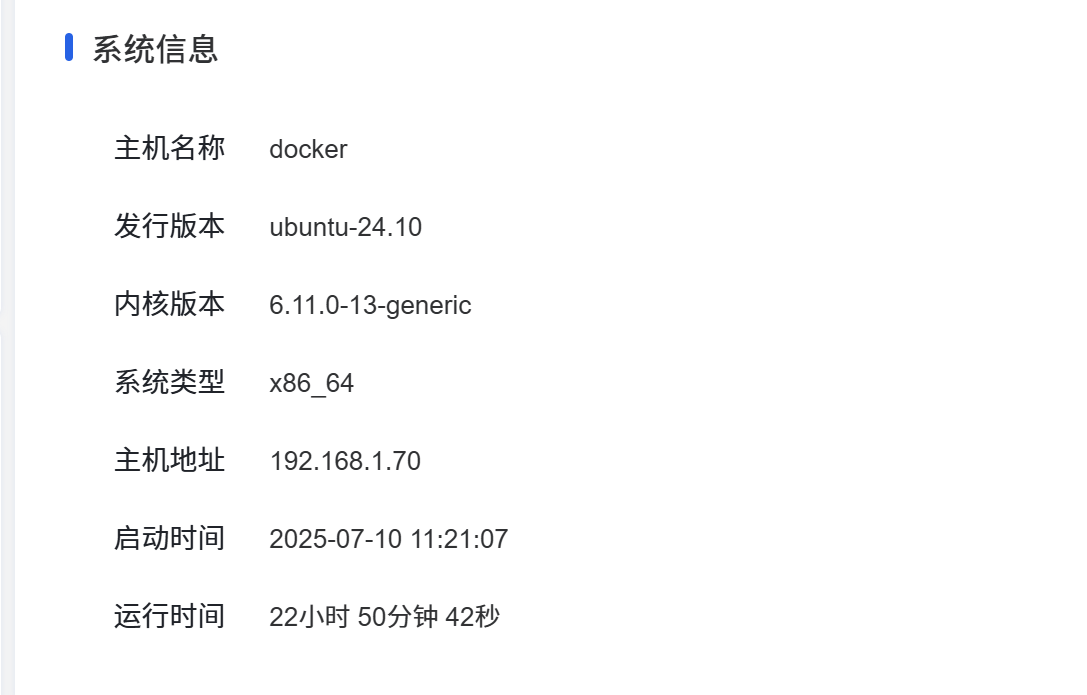1087x695 pixels.
Task: Select the 运行时间 label
Action: pyautogui.click(x=170, y=616)
